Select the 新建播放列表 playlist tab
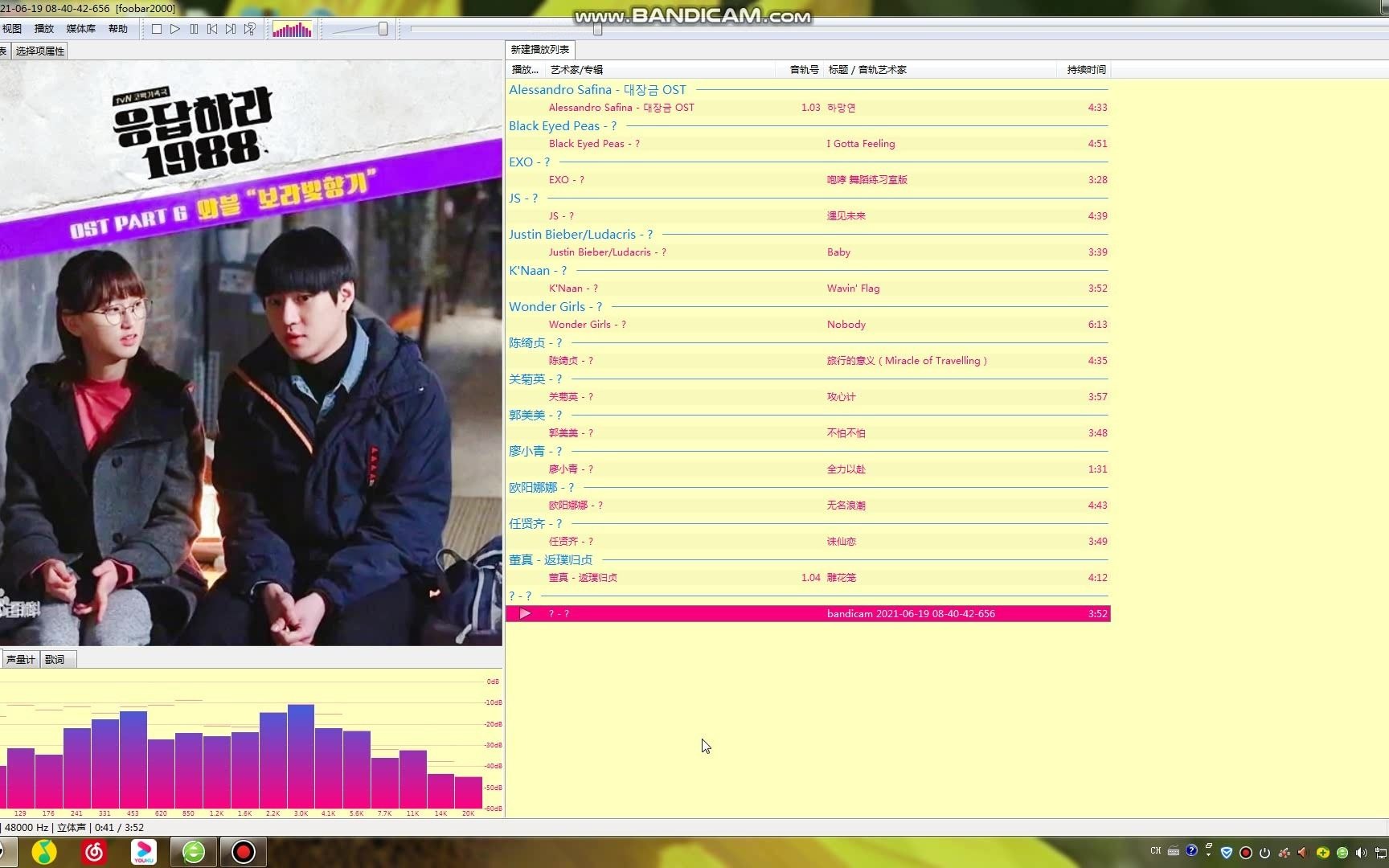Screen dimensions: 1389x868 540,50
